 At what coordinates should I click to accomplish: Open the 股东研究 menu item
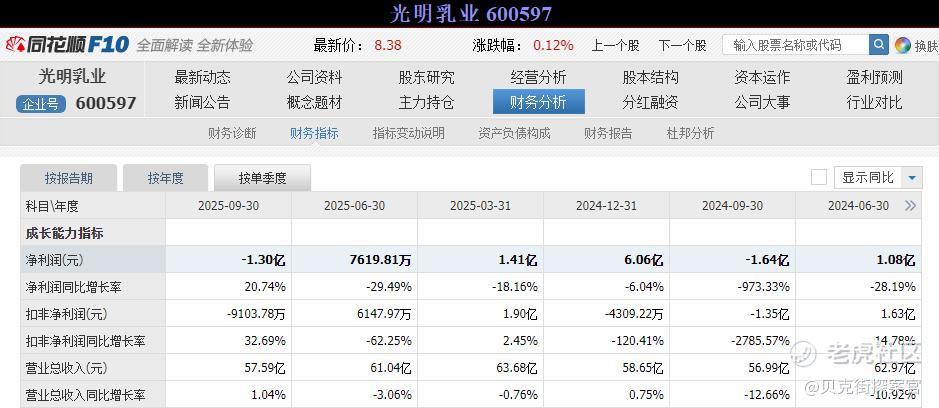click(426, 77)
